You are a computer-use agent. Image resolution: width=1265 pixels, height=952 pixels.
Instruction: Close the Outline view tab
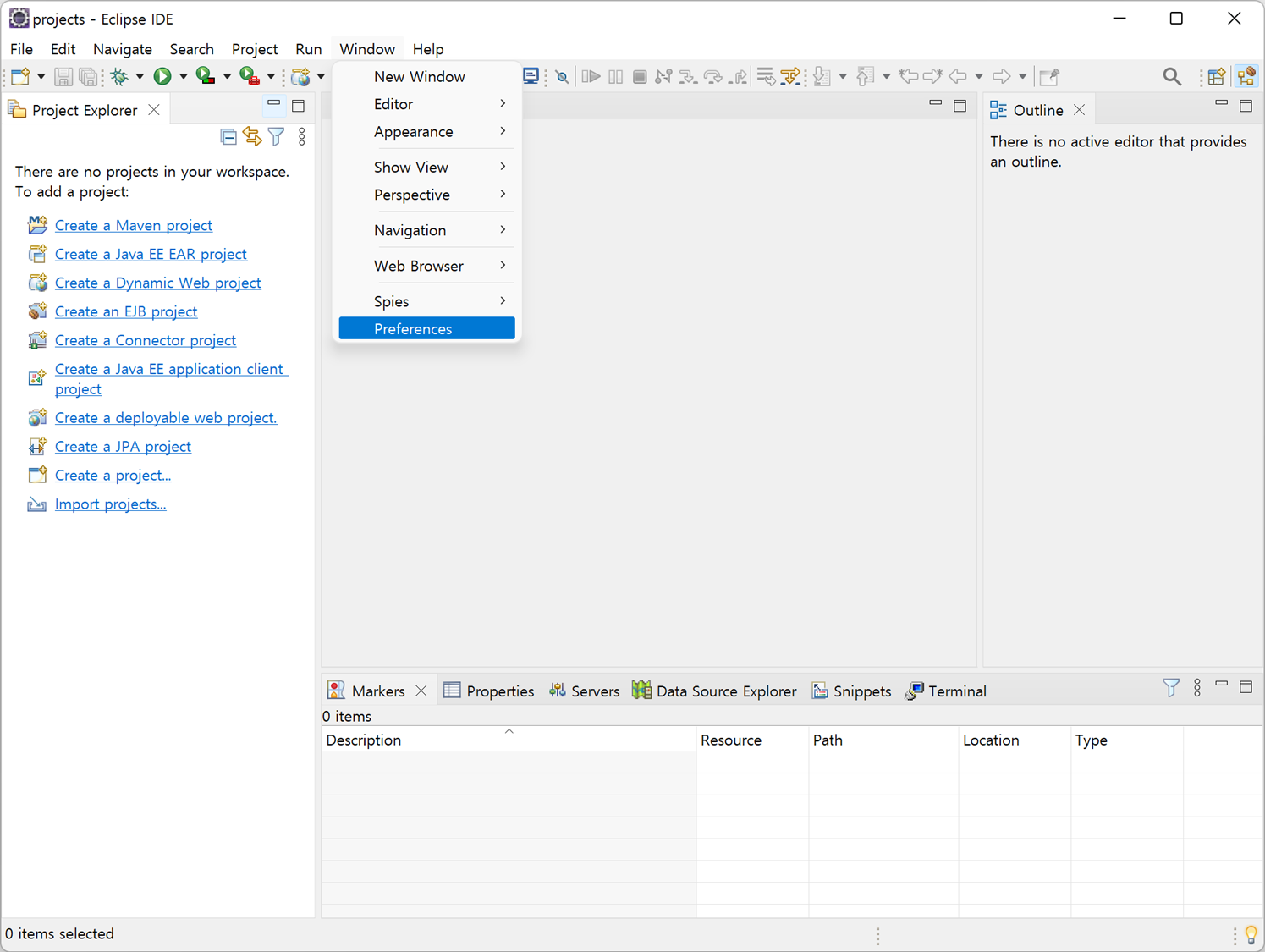(1080, 110)
